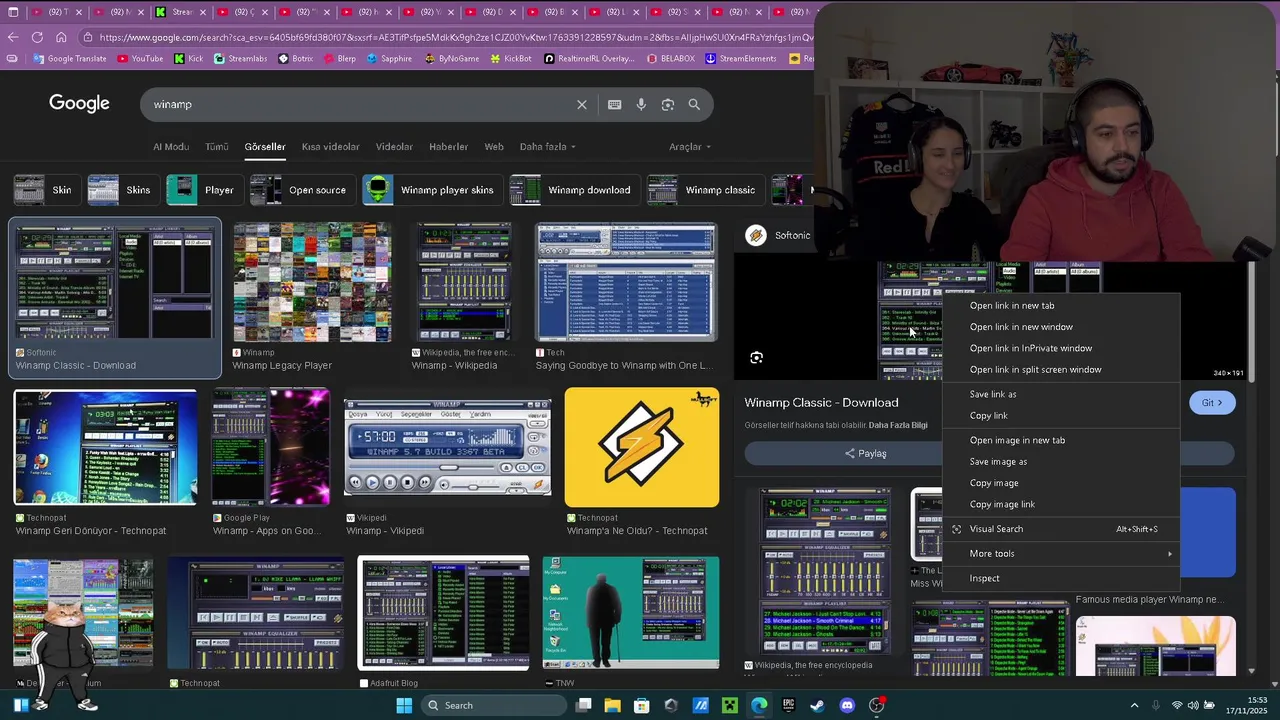Go to the browser home page
This screenshot has width=1280, height=720.
pyautogui.click(x=61, y=37)
